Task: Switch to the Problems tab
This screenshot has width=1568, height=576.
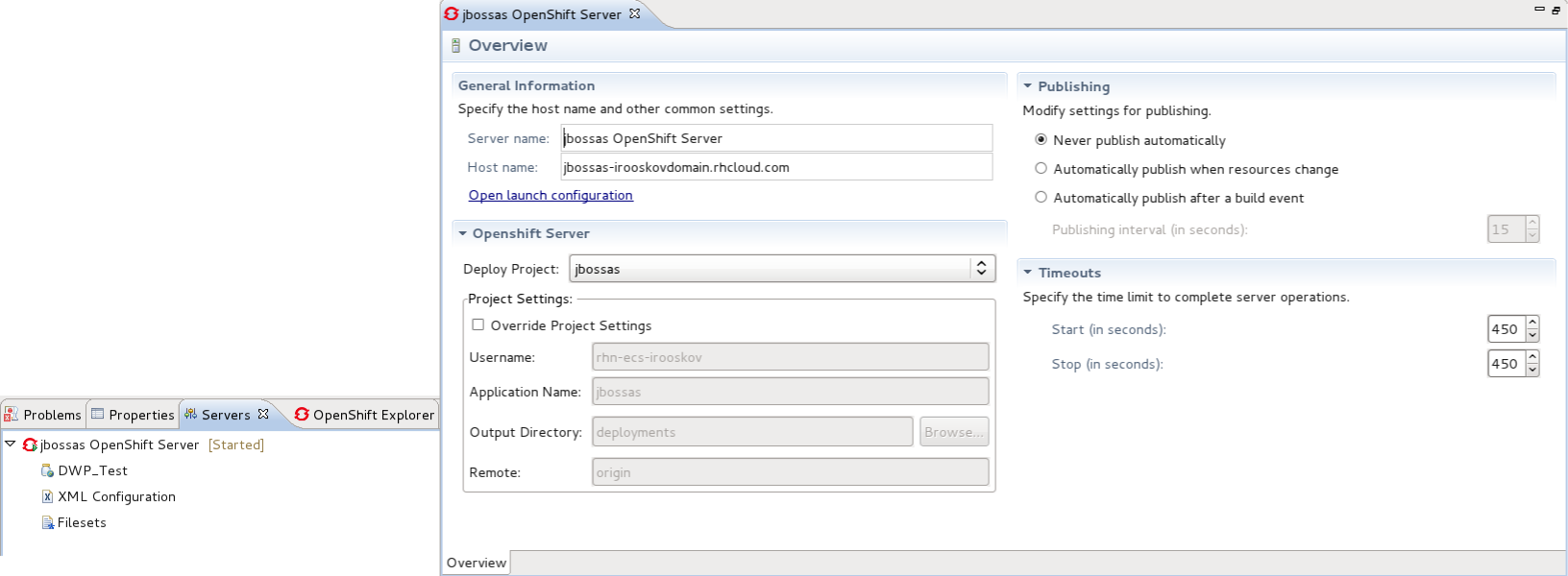Action: click(x=44, y=415)
